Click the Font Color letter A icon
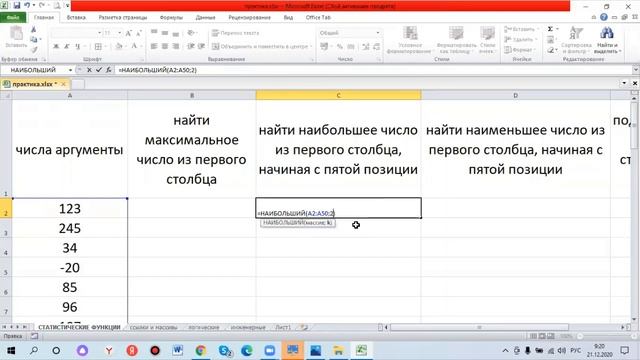640x360 pixels. [x=134, y=47]
